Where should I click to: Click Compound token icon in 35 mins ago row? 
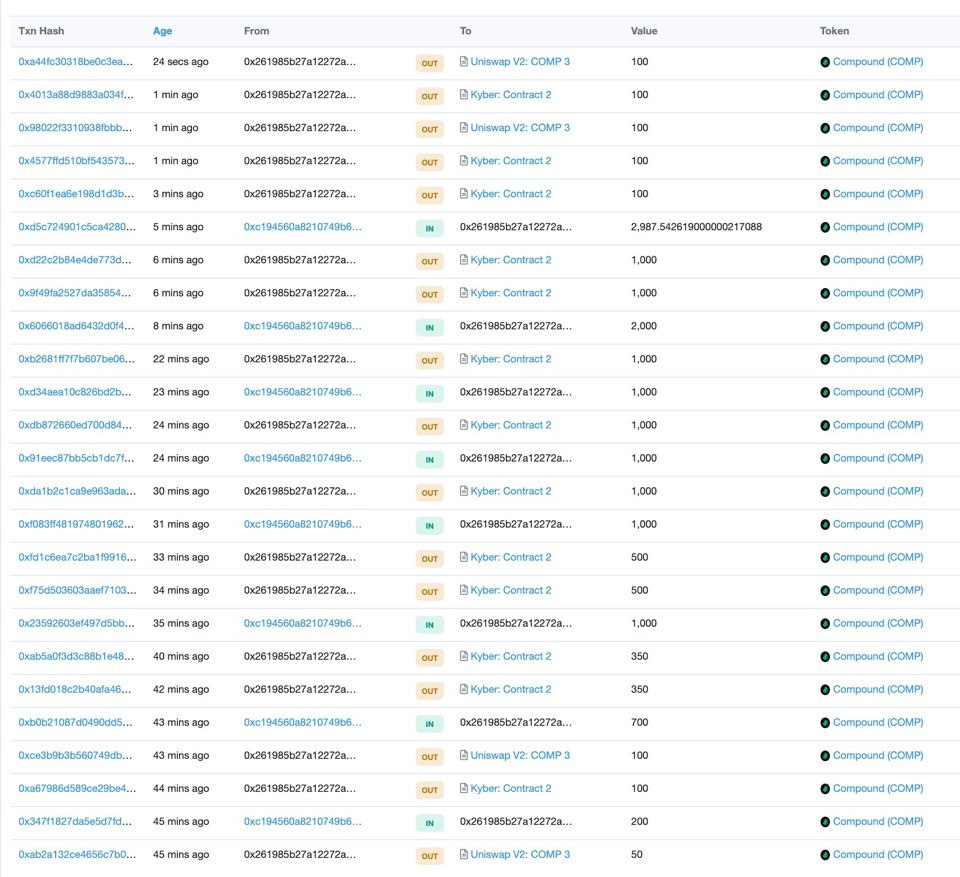pos(825,623)
